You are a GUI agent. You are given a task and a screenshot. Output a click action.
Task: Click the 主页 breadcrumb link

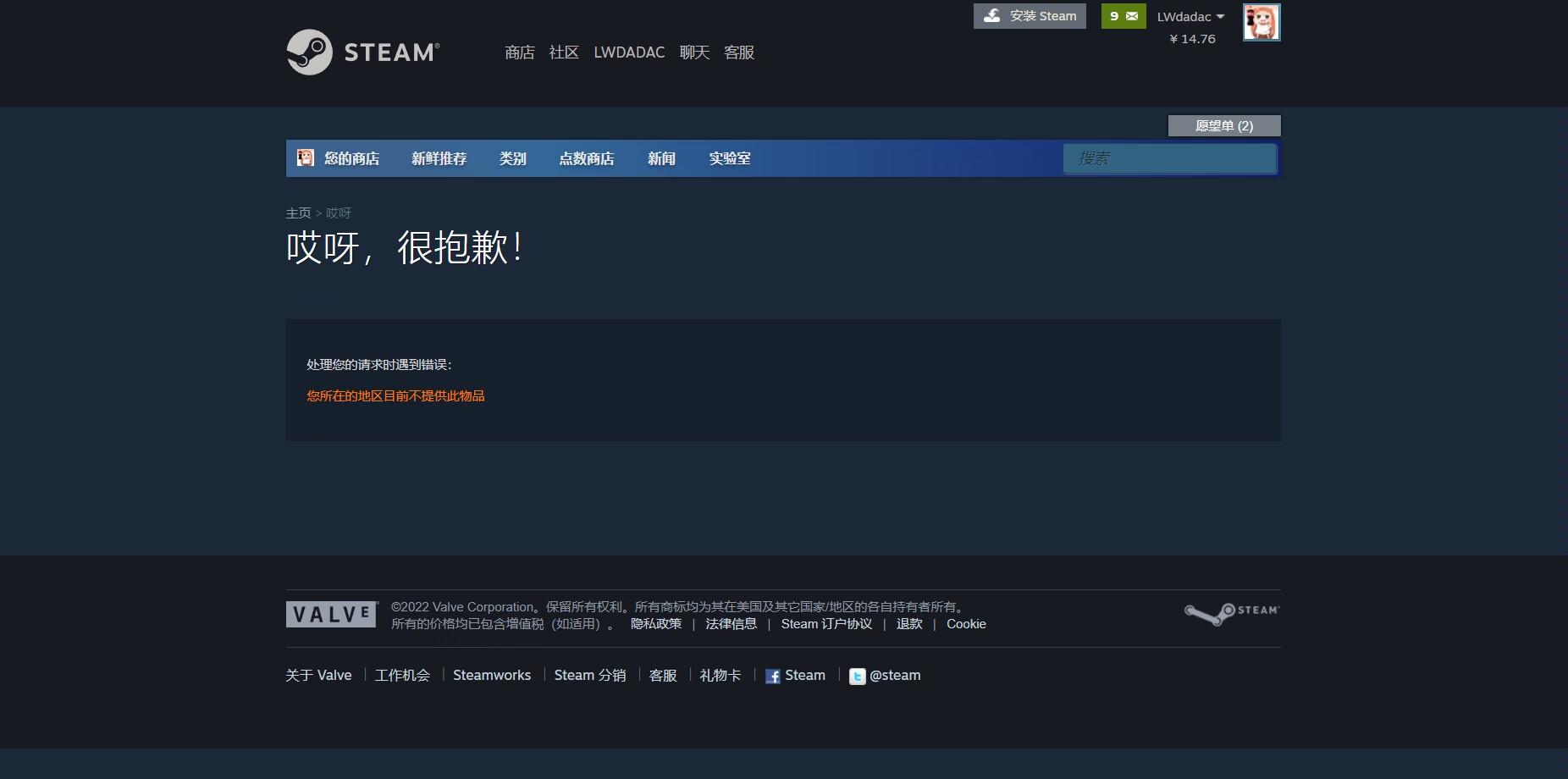299,213
